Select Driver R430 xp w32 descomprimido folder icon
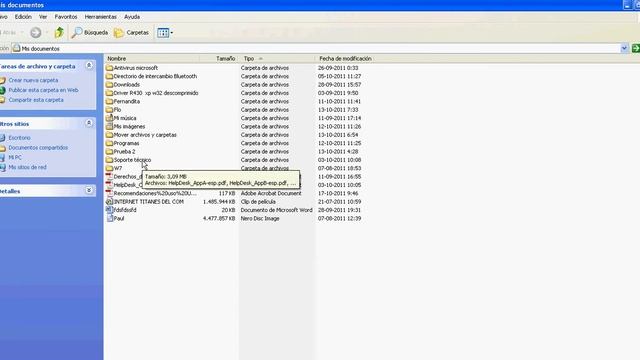The image size is (640, 360). [x=109, y=93]
